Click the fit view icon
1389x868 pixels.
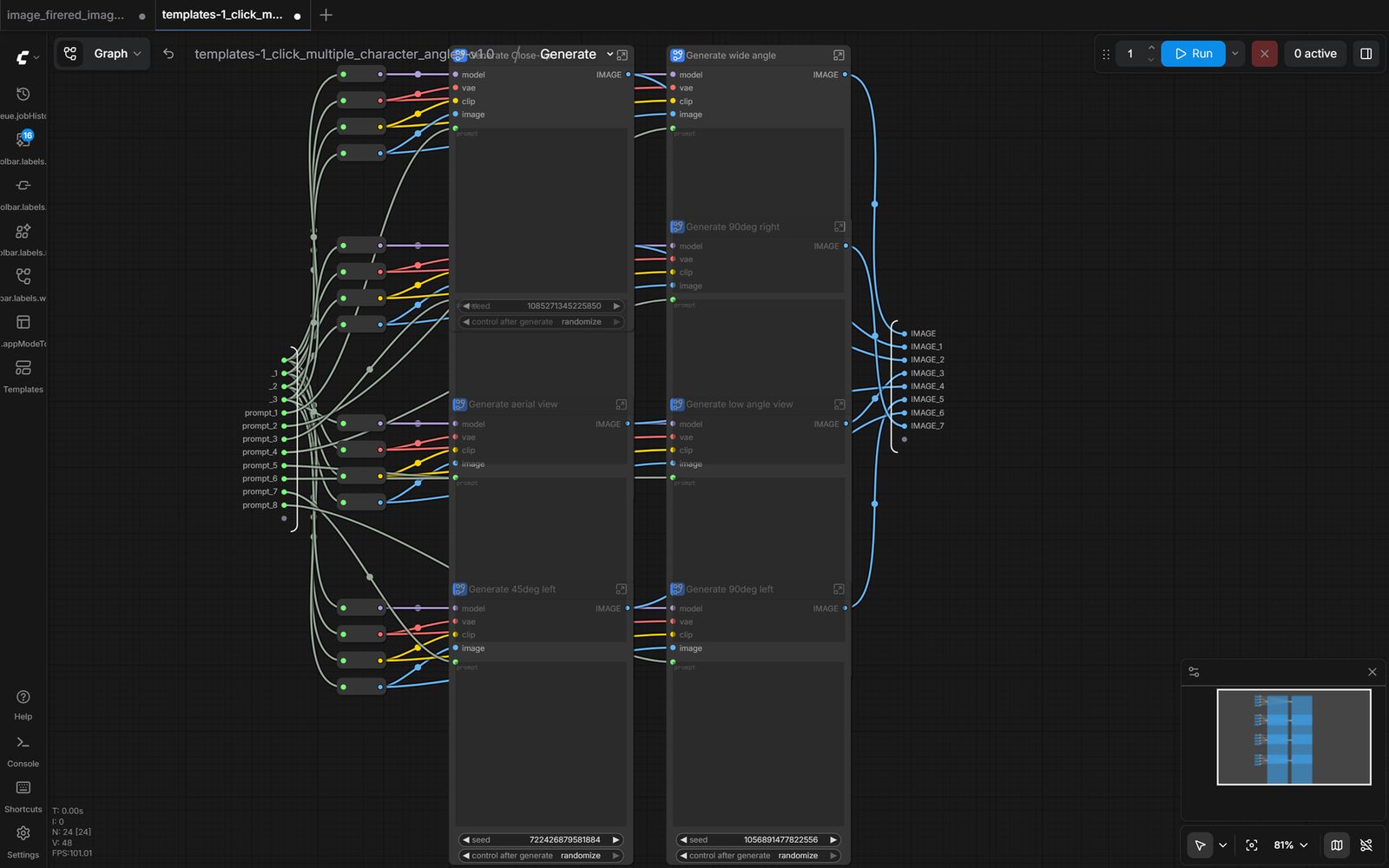coord(1251,845)
